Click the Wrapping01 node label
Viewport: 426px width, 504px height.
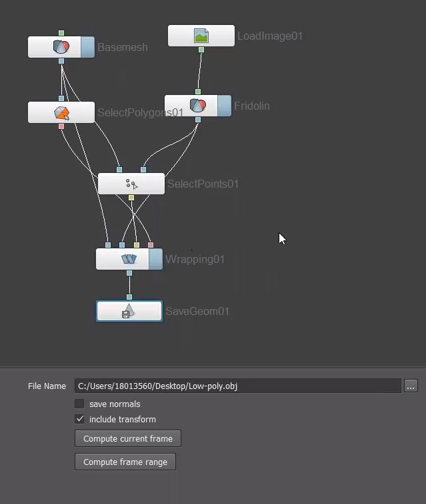point(195,259)
